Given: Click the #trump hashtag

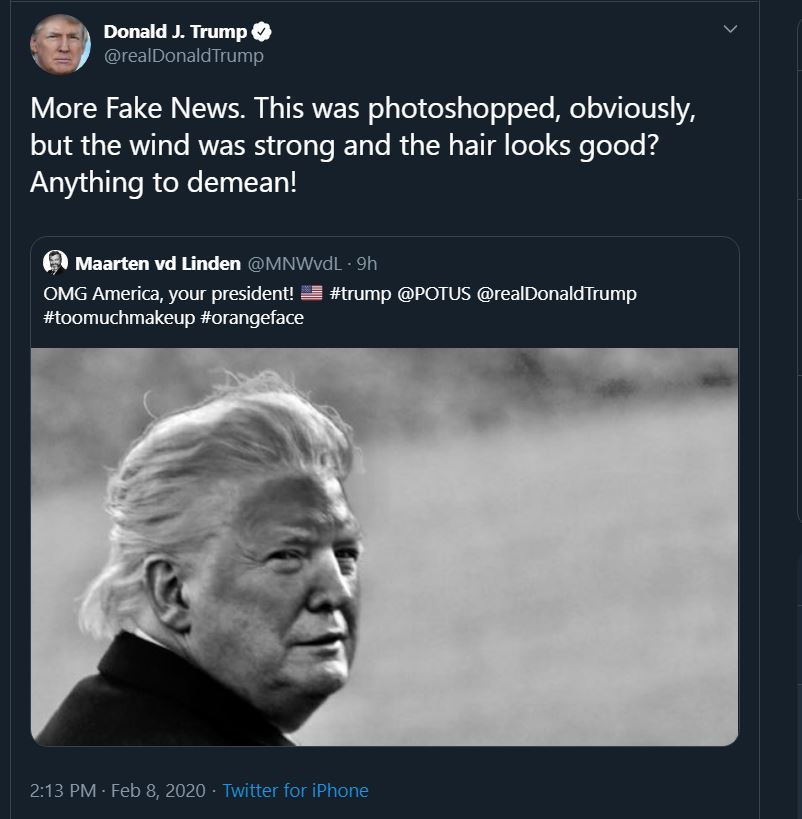Looking at the screenshot, I should pos(361,294).
